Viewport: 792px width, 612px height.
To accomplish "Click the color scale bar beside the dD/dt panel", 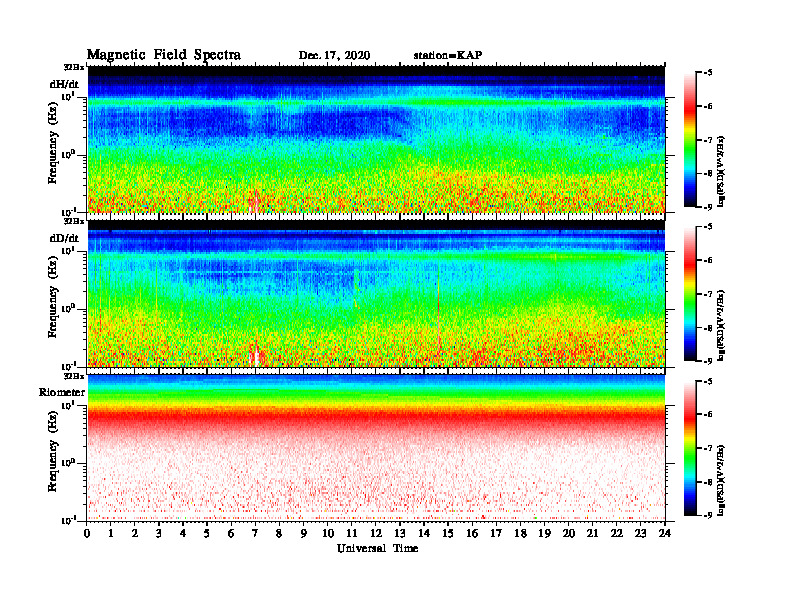I will (690, 293).
